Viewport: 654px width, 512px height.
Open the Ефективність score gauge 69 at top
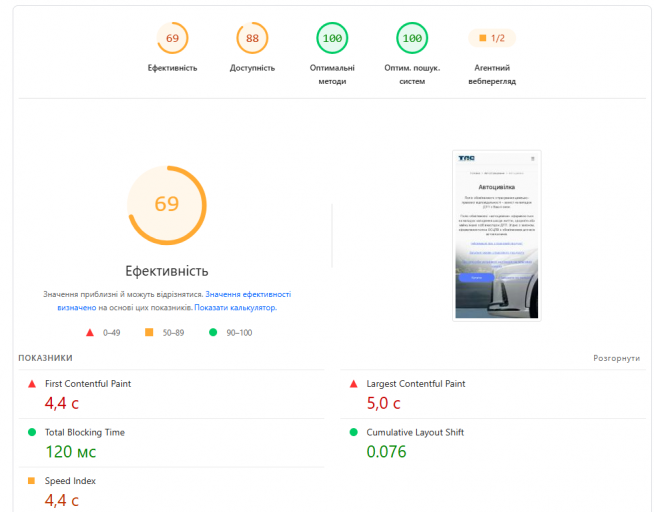coord(172,38)
